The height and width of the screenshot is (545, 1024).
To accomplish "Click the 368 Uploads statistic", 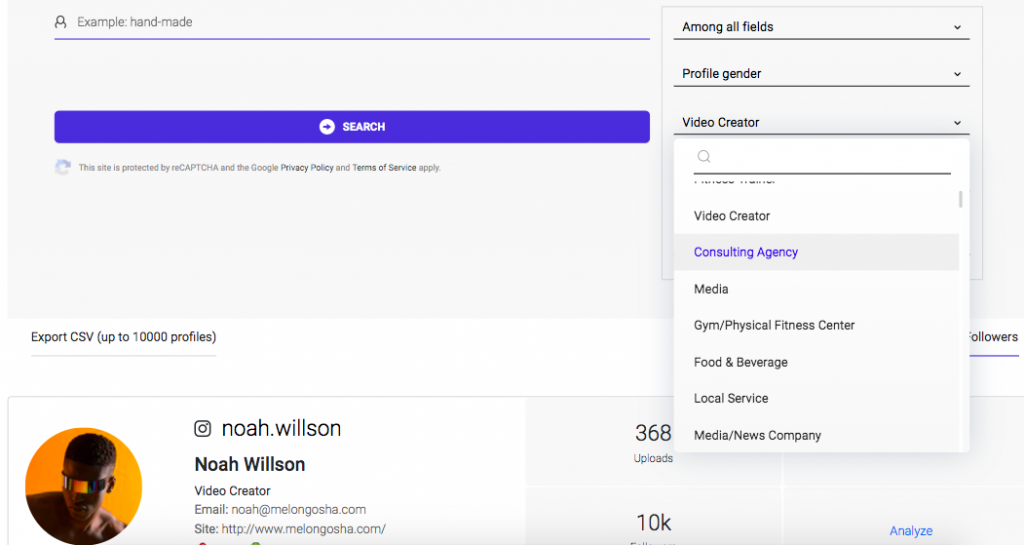I will [x=653, y=442].
